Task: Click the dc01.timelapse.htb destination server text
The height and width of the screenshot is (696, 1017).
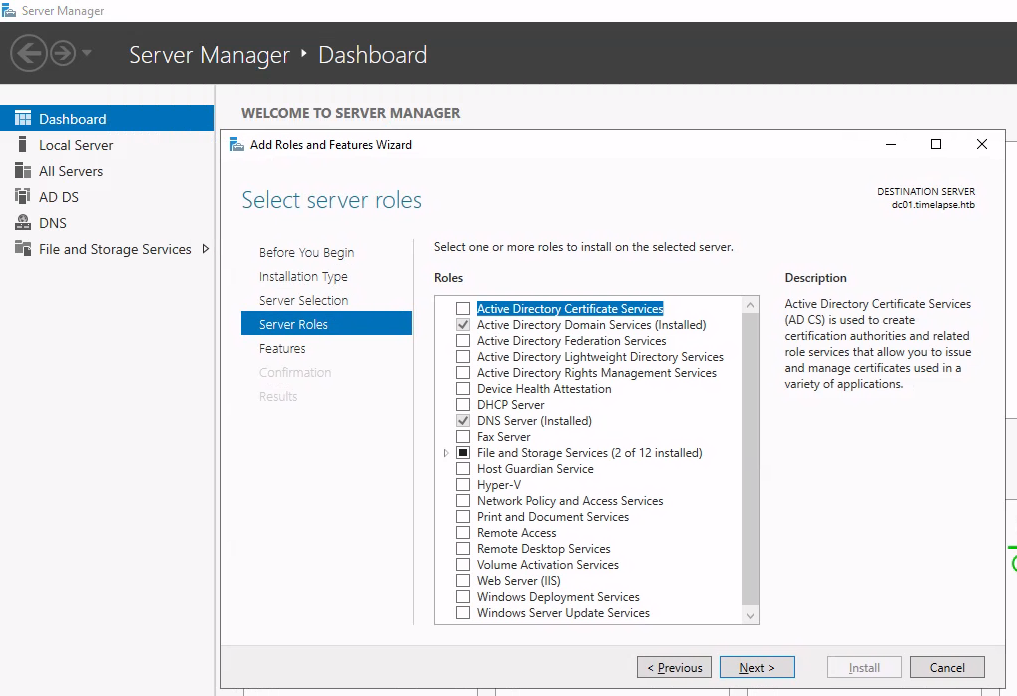Action: coord(933,204)
